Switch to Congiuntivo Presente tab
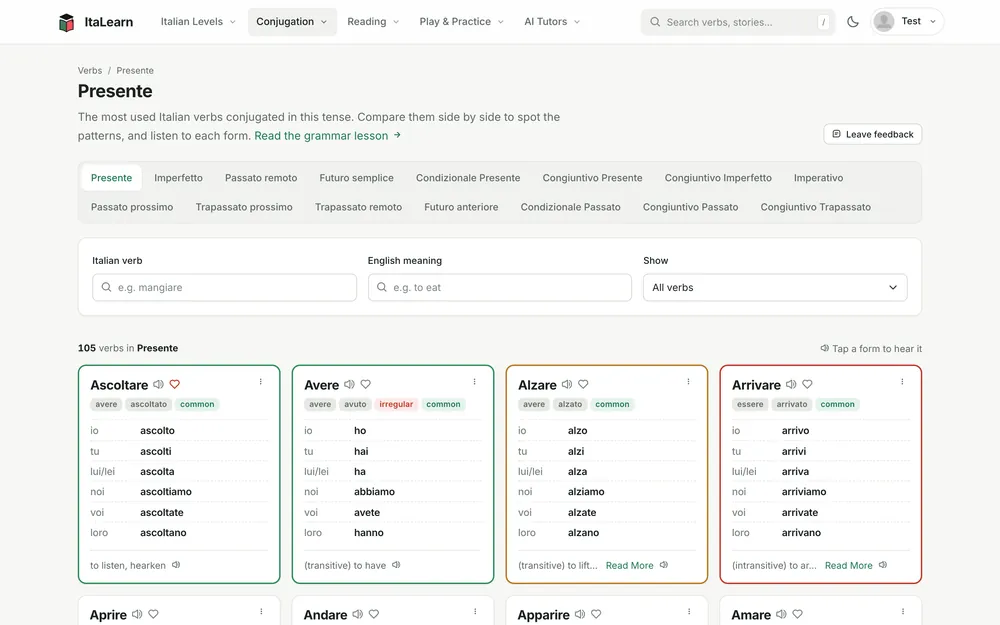The height and width of the screenshot is (625, 1000). coord(592,178)
